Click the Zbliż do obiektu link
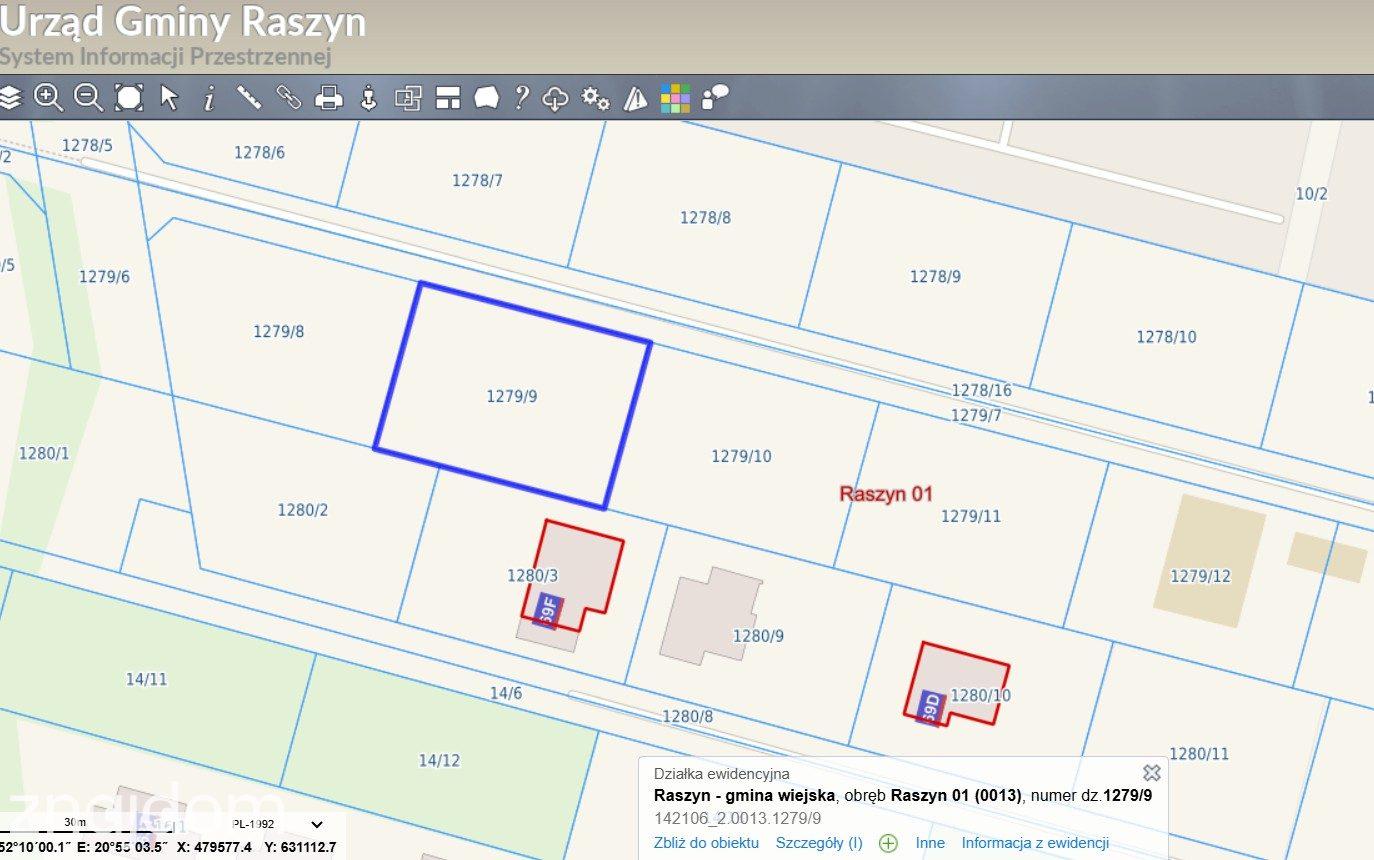Viewport: 1374px width, 860px height. (706, 843)
